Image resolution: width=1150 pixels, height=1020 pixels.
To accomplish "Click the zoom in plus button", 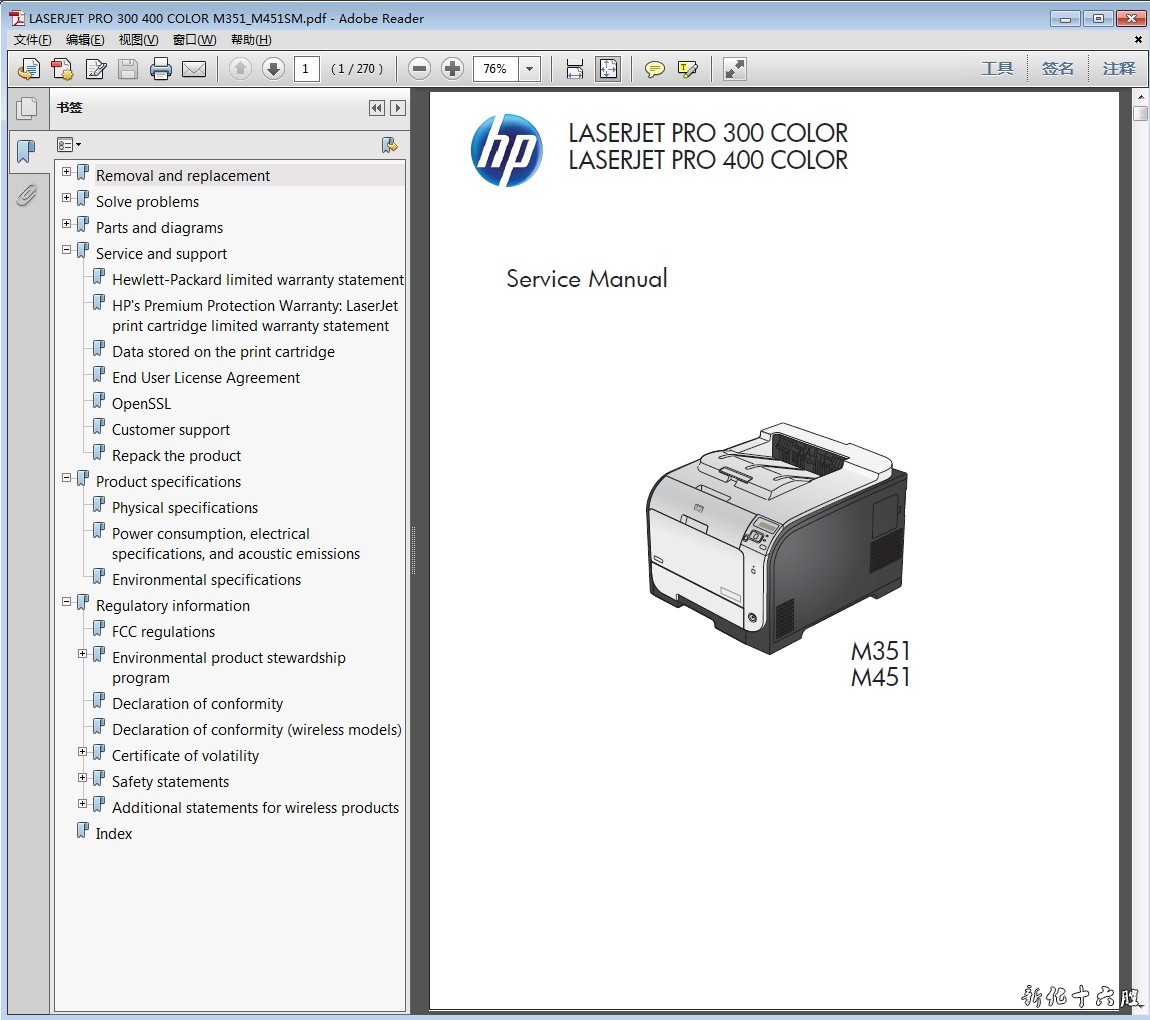I will coord(452,69).
